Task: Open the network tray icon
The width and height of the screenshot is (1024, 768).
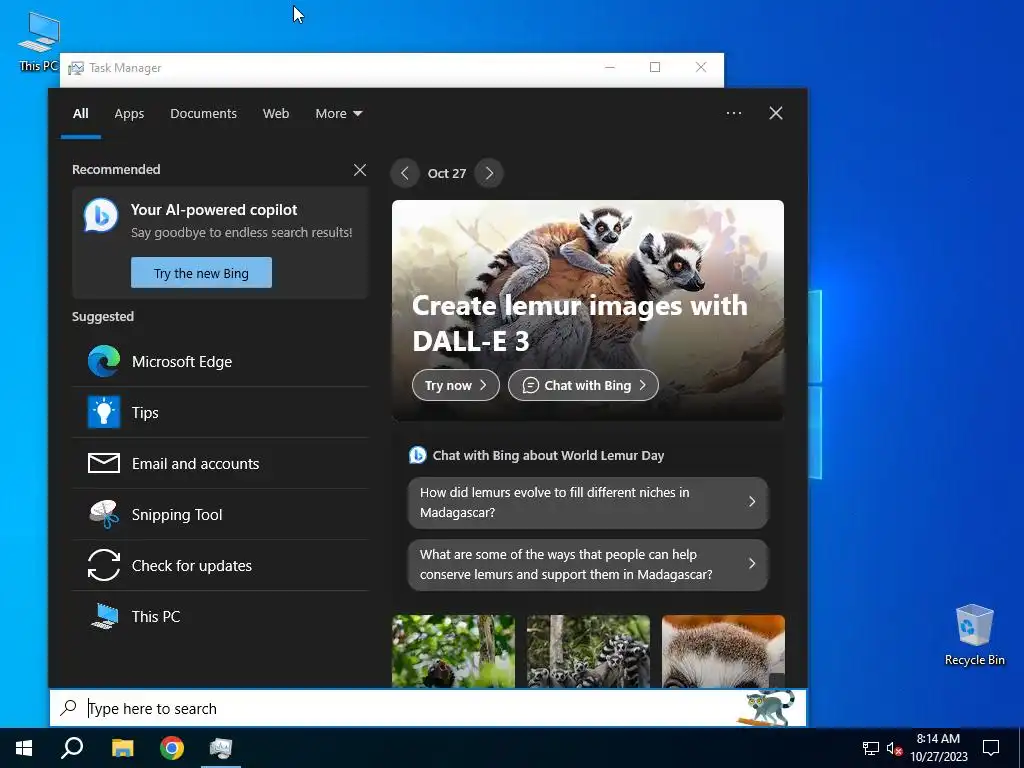Action: (x=871, y=748)
